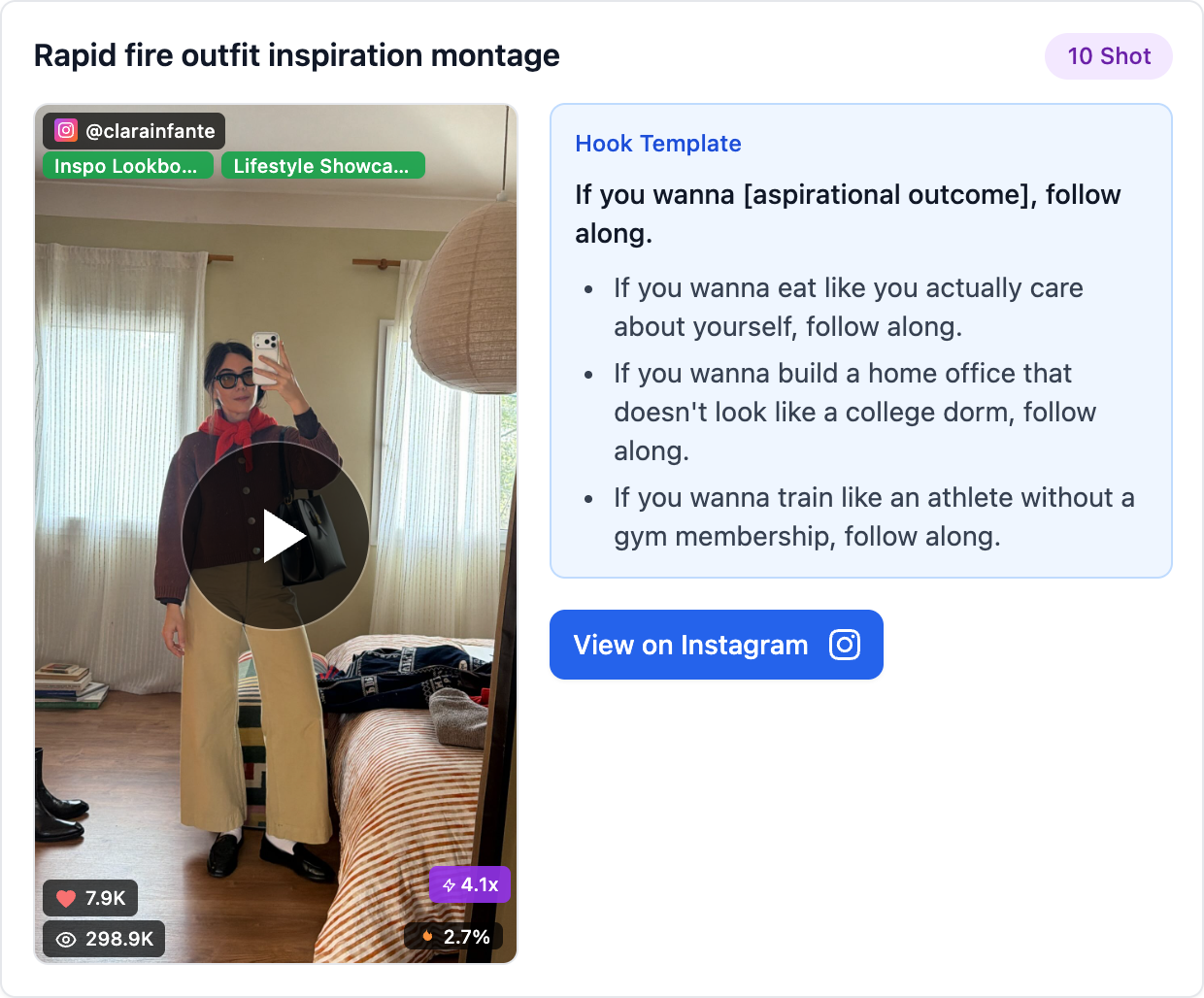The height and width of the screenshot is (998, 1204).
Task: Click the Instagram glyph inside blue button
Action: coord(845,645)
